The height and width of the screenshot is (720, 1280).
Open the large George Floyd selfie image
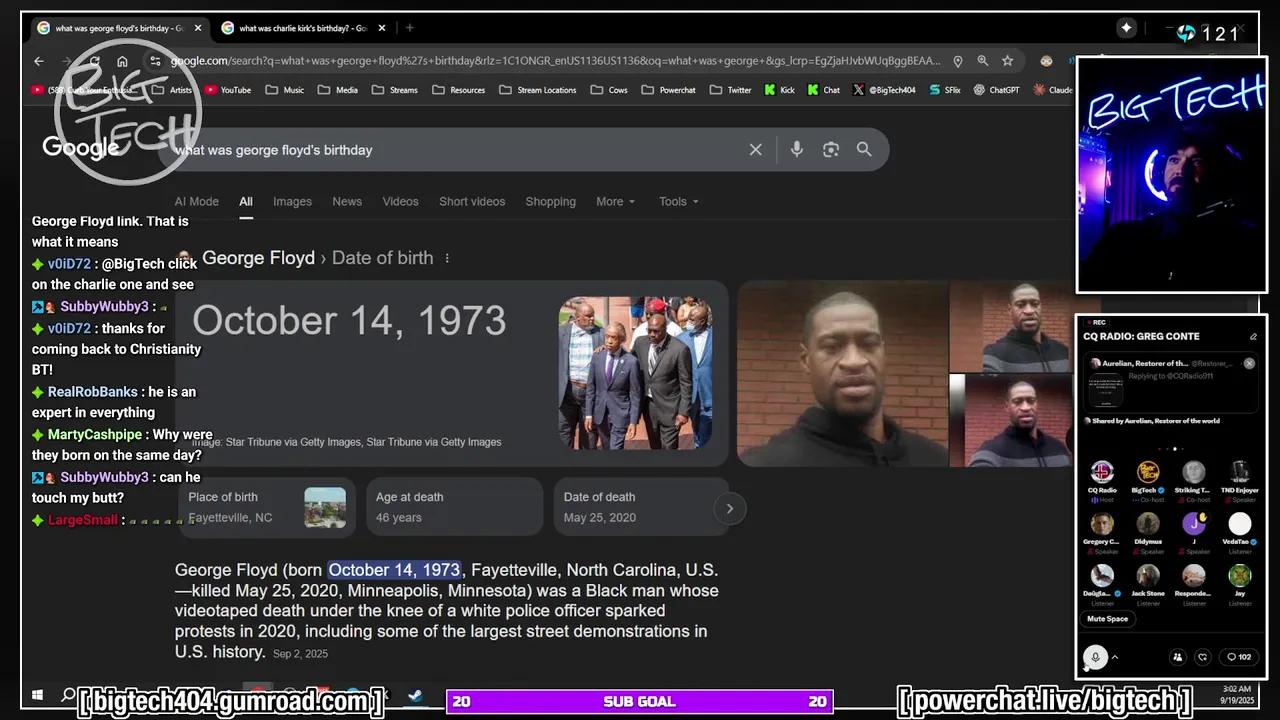[x=842, y=373]
